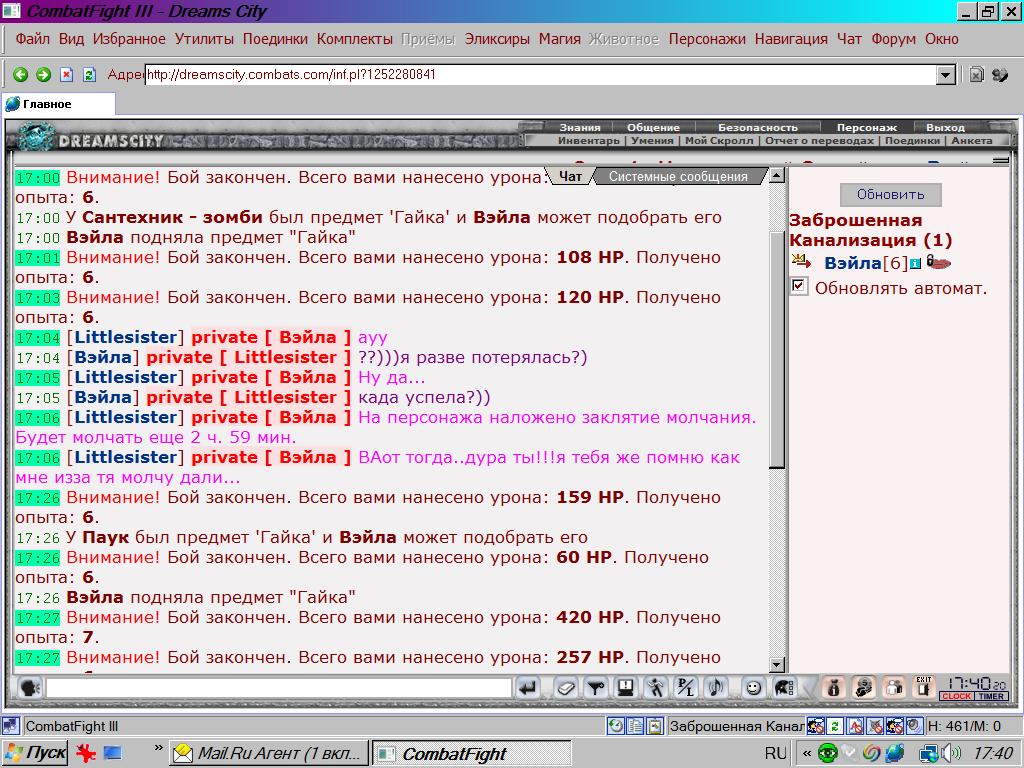Click the people group icon in bottom bar
Screen dimensions: 1024x768
[894, 688]
